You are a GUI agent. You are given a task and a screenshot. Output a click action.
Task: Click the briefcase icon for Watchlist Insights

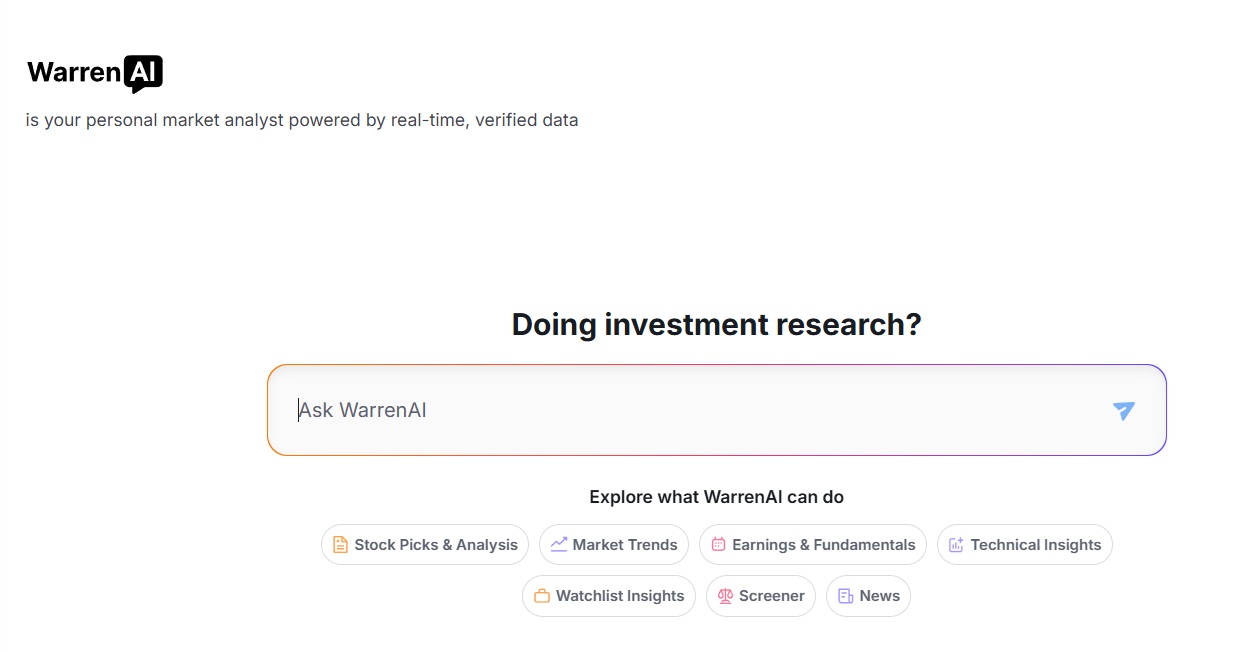tap(541, 596)
